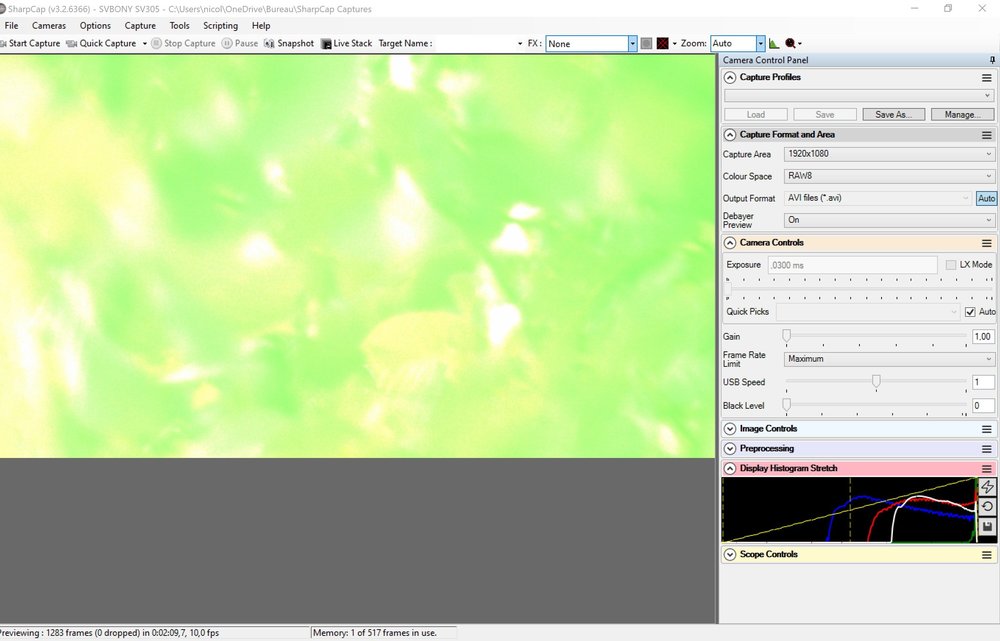The image size is (1000, 641).
Task: Click the Manage... profiles button
Action: 962,115
